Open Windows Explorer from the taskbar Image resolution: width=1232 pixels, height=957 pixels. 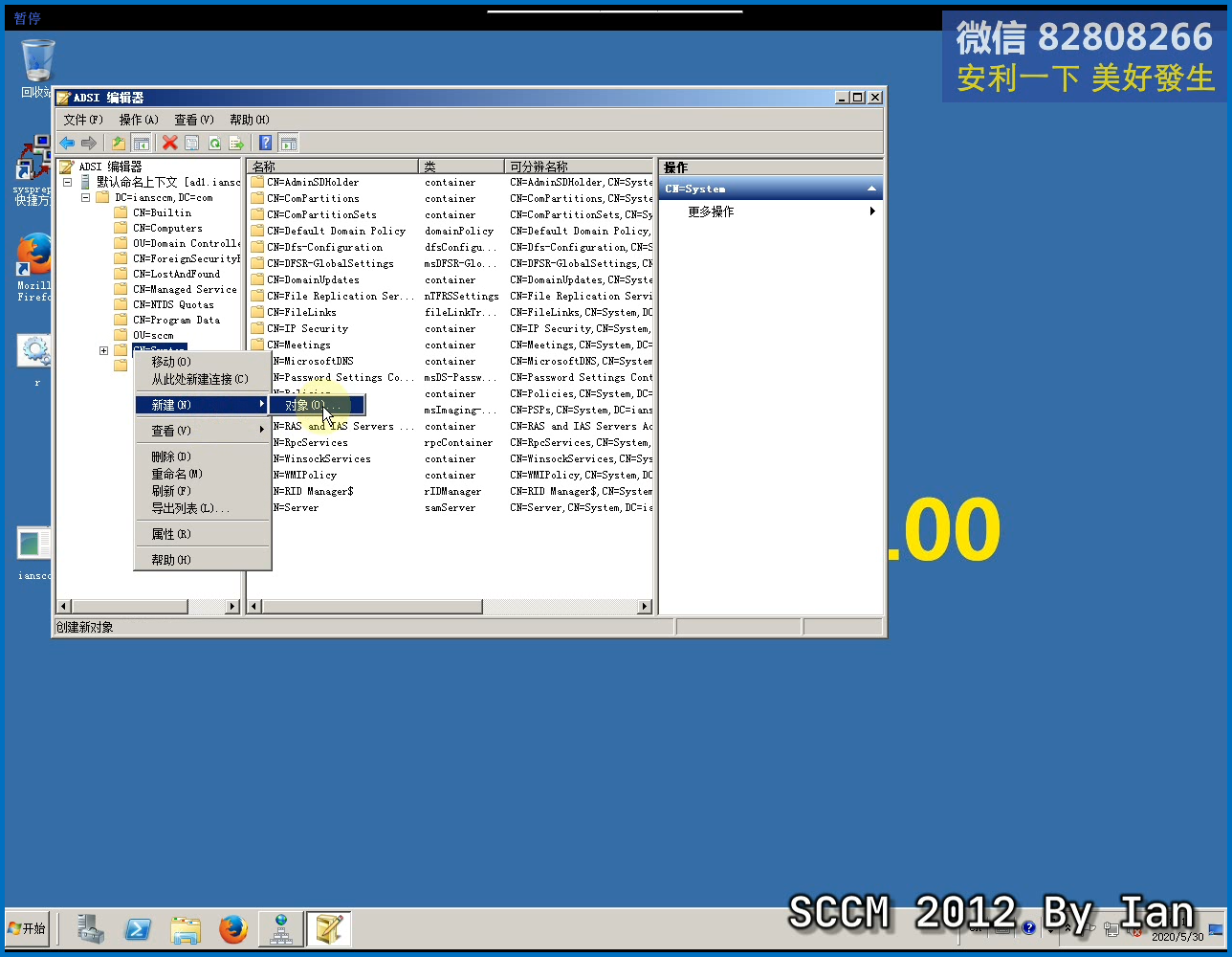[x=186, y=928]
